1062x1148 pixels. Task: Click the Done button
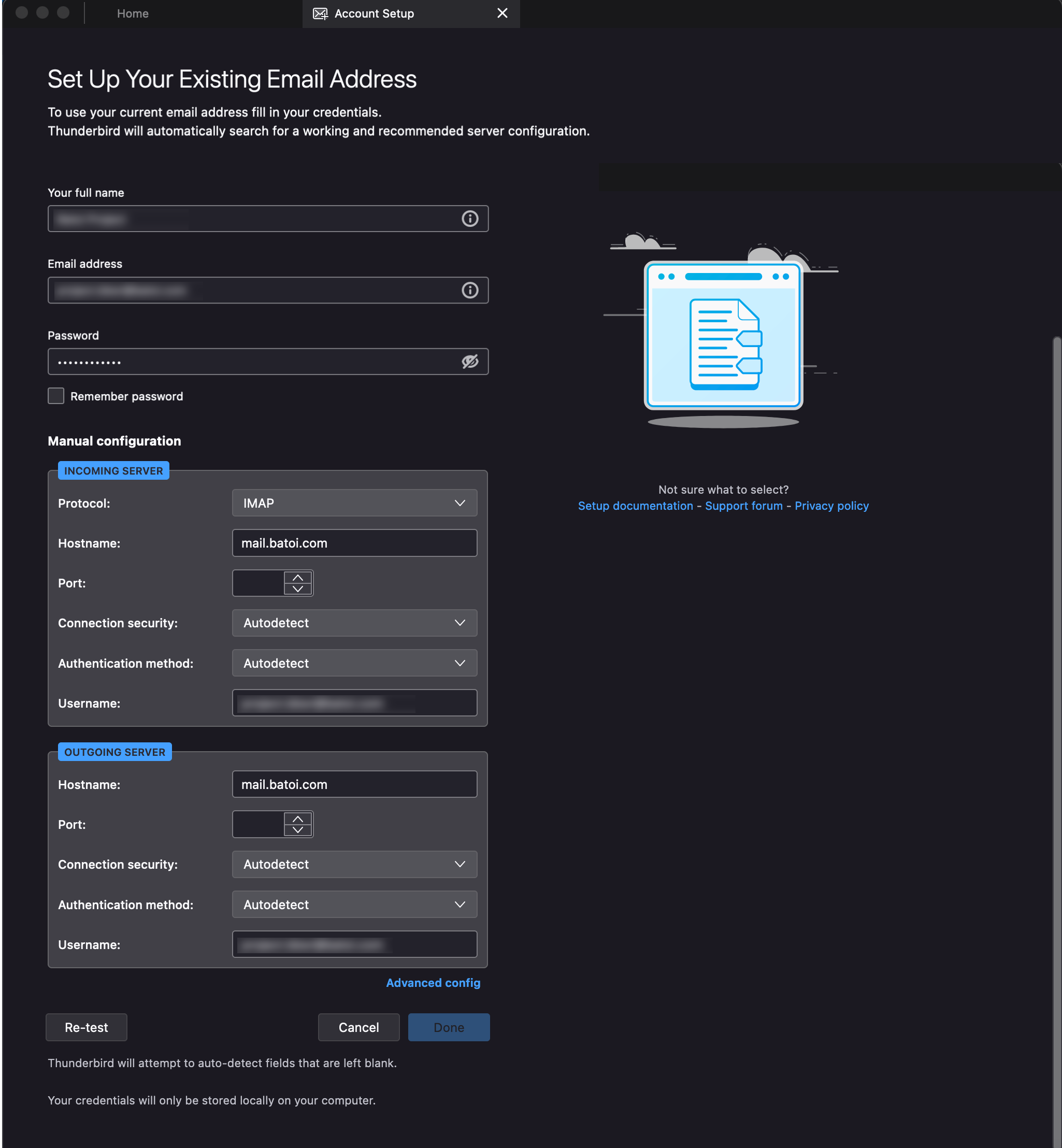448,1027
